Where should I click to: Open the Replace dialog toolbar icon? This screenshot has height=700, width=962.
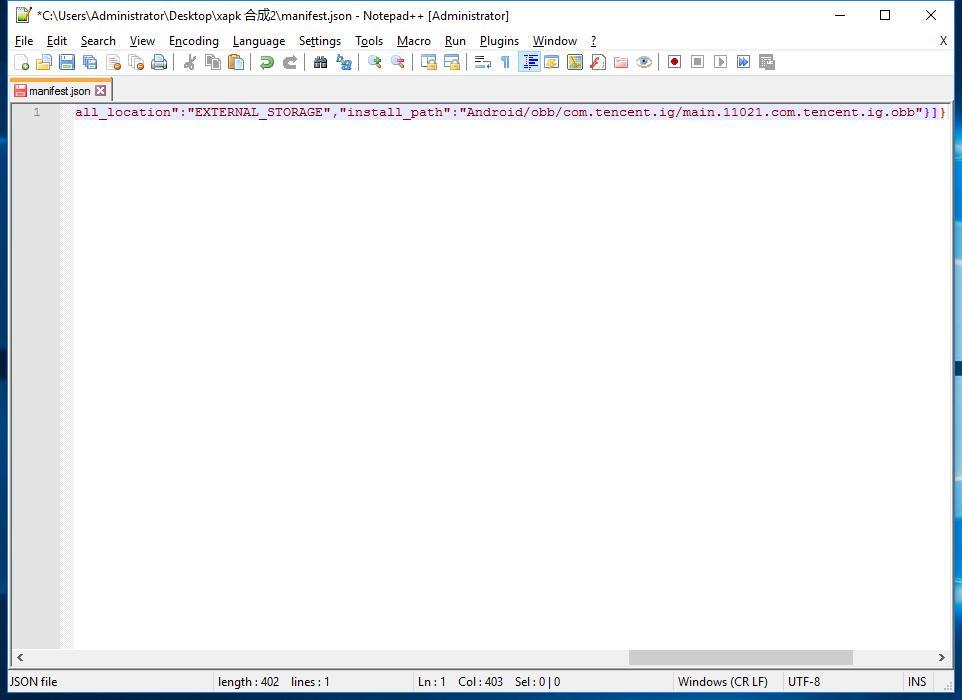(x=344, y=62)
